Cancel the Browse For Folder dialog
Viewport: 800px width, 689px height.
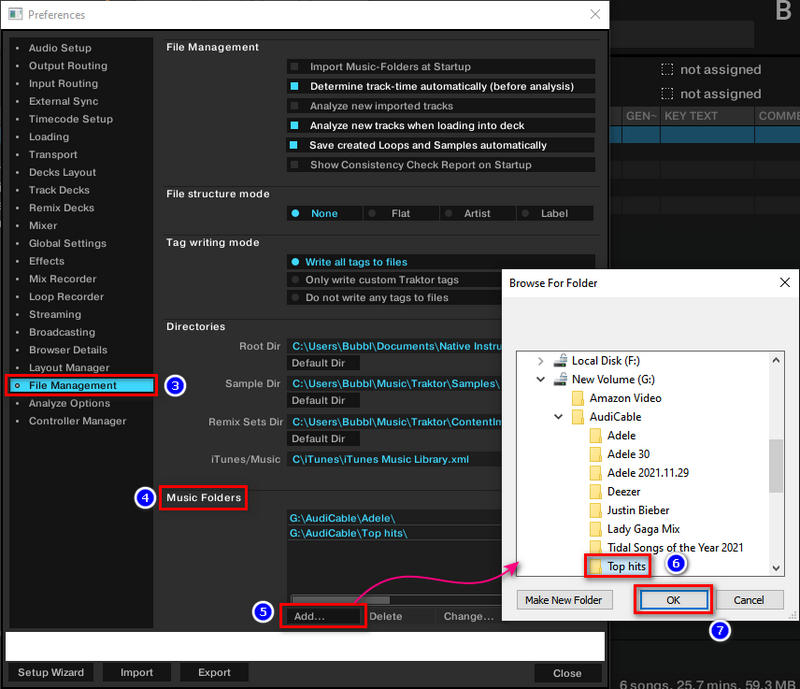749,600
